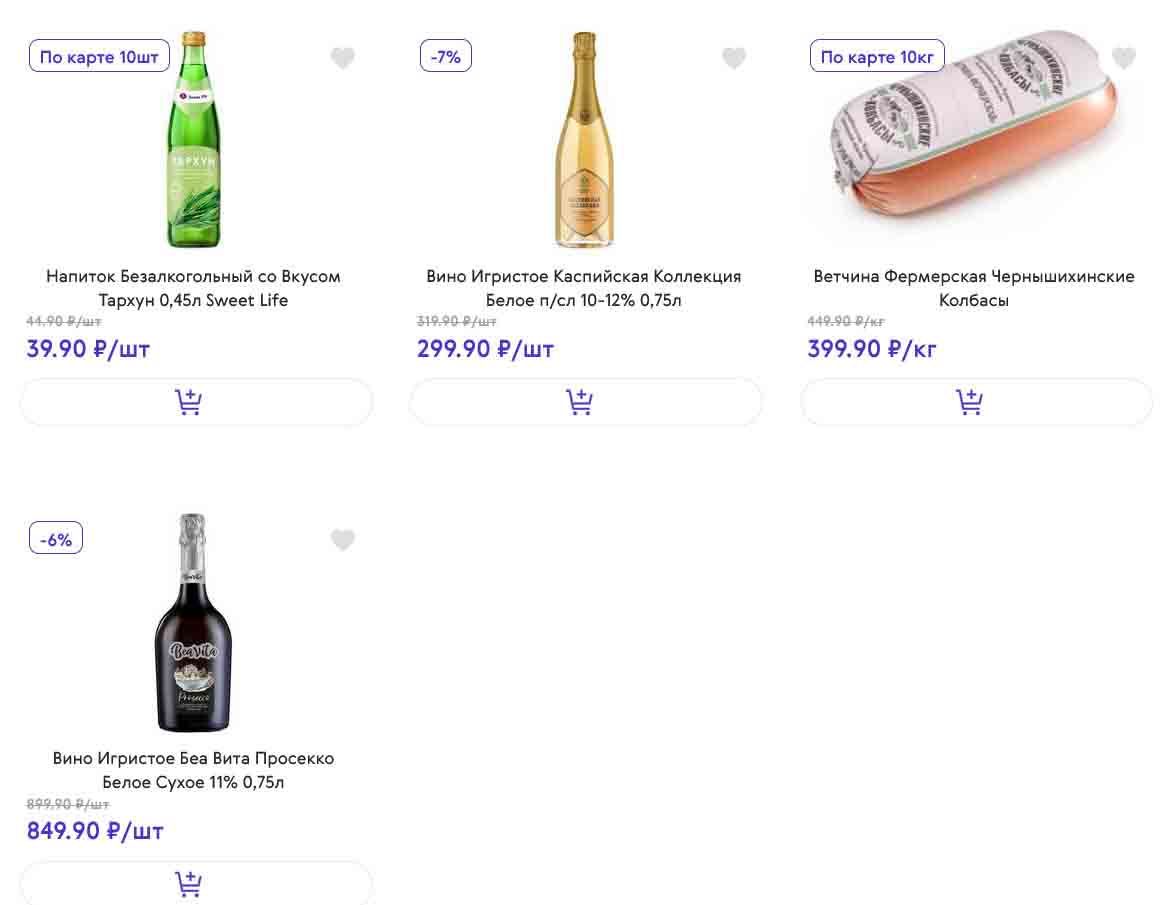
Task: Open the Tarkhun green bottle image
Action: (193, 140)
